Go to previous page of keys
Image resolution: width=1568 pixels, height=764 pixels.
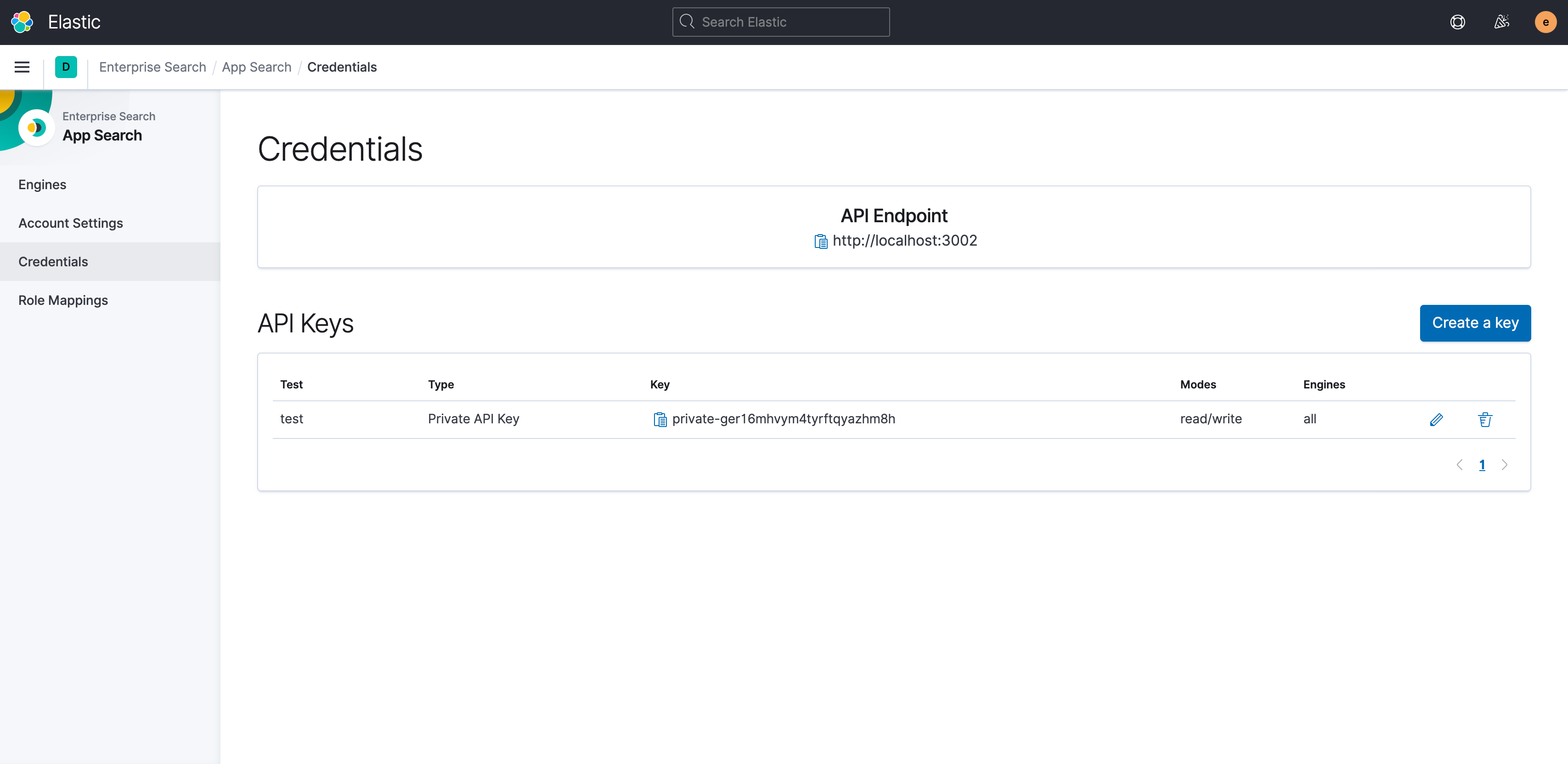pyautogui.click(x=1459, y=465)
